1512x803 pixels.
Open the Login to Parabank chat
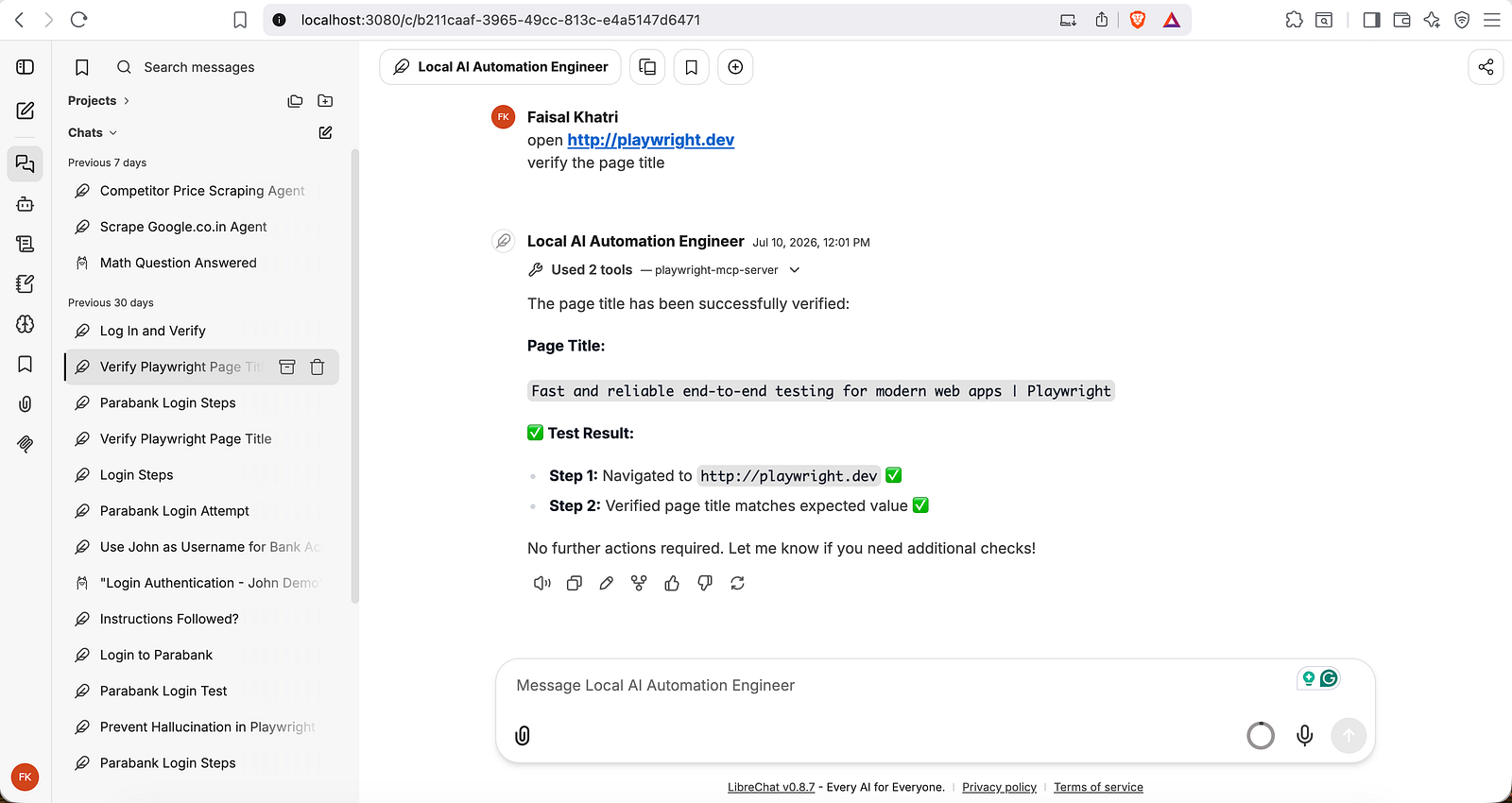point(202,655)
